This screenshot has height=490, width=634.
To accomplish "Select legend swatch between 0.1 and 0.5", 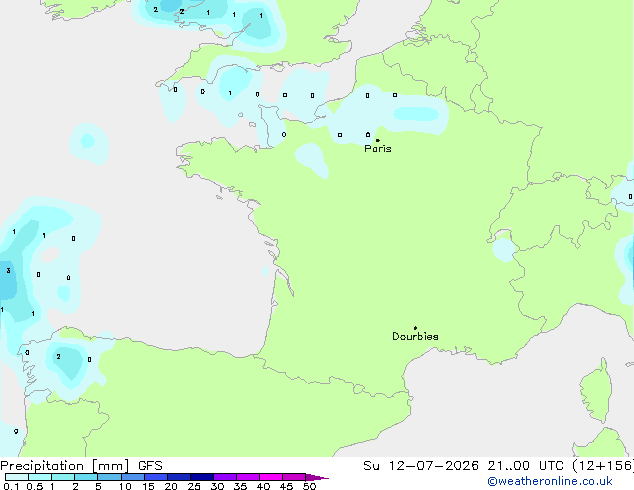I will pyautogui.click(x=17, y=477).
